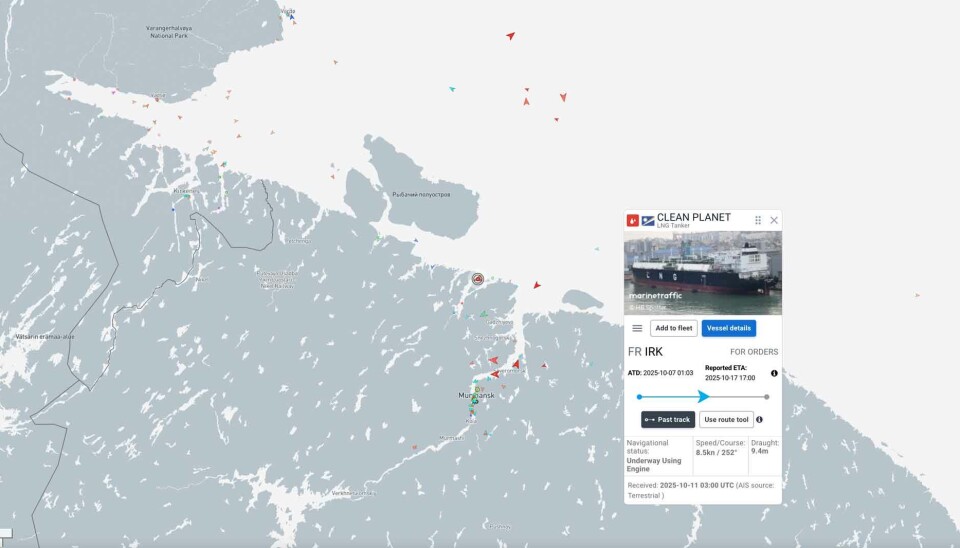960x548 pixels.
Task: Click the CLEAN PLANET vessel name title
Action: click(x=693, y=217)
